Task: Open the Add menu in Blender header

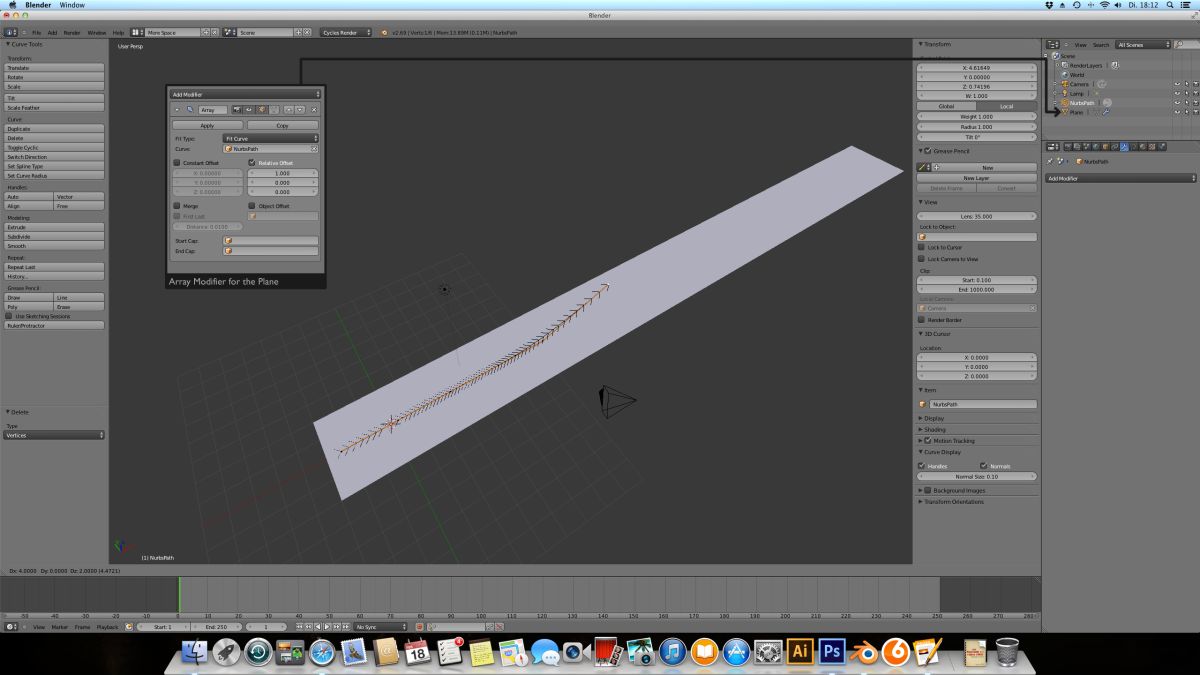Action: click(x=52, y=32)
